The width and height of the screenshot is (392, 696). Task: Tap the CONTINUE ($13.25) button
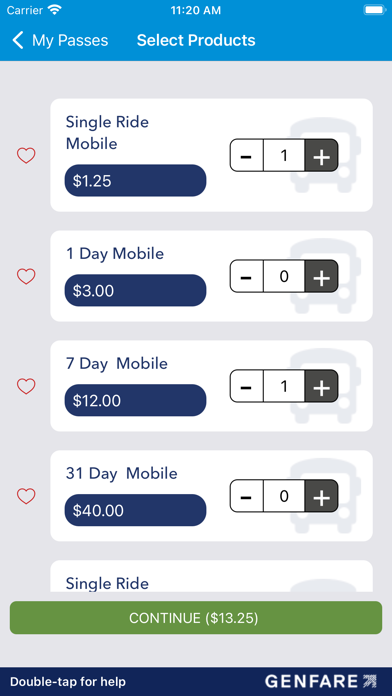tap(196, 618)
